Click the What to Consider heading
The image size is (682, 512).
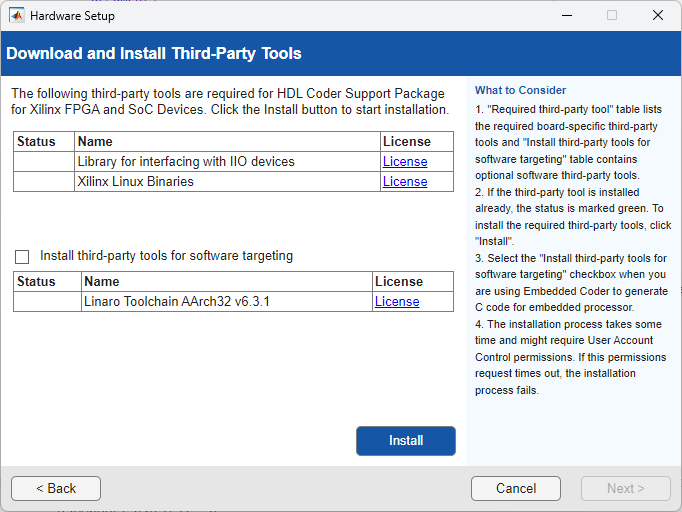(x=520, y=90)
